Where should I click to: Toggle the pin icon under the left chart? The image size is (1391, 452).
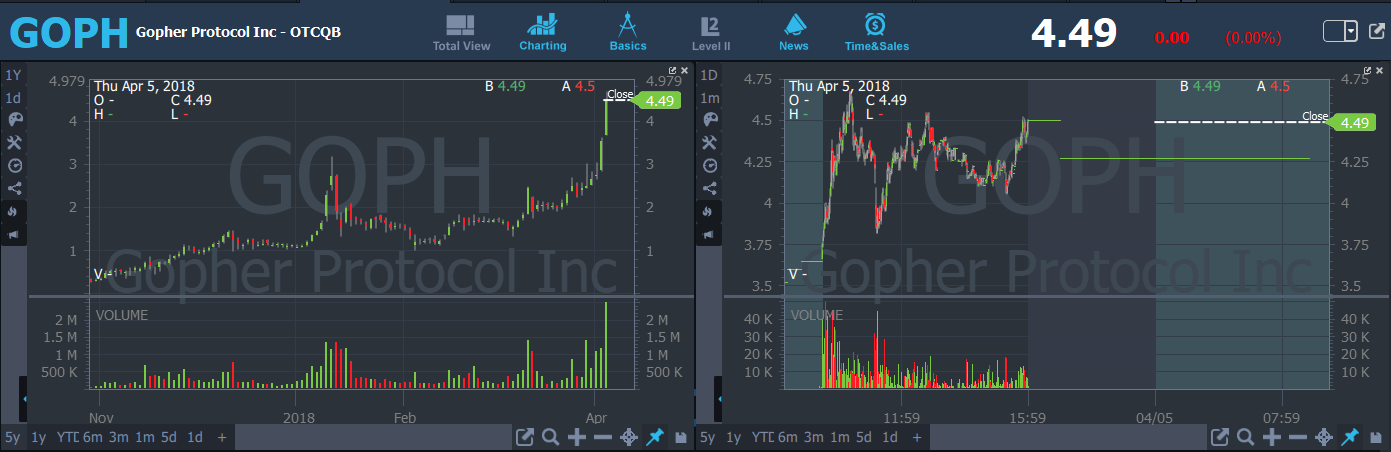(655, 437)
